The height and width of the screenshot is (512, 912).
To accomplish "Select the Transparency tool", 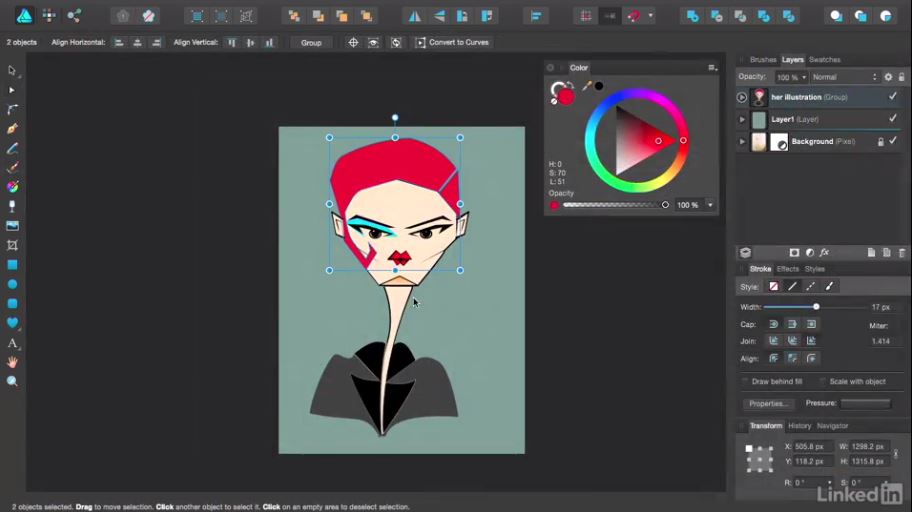I will (x=12, y=206).
